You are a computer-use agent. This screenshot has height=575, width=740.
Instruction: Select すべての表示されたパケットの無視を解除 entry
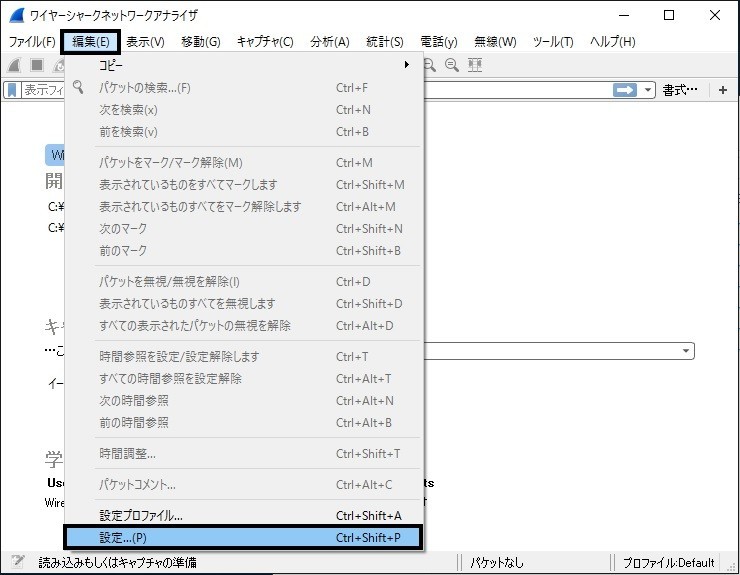[244, 326]
